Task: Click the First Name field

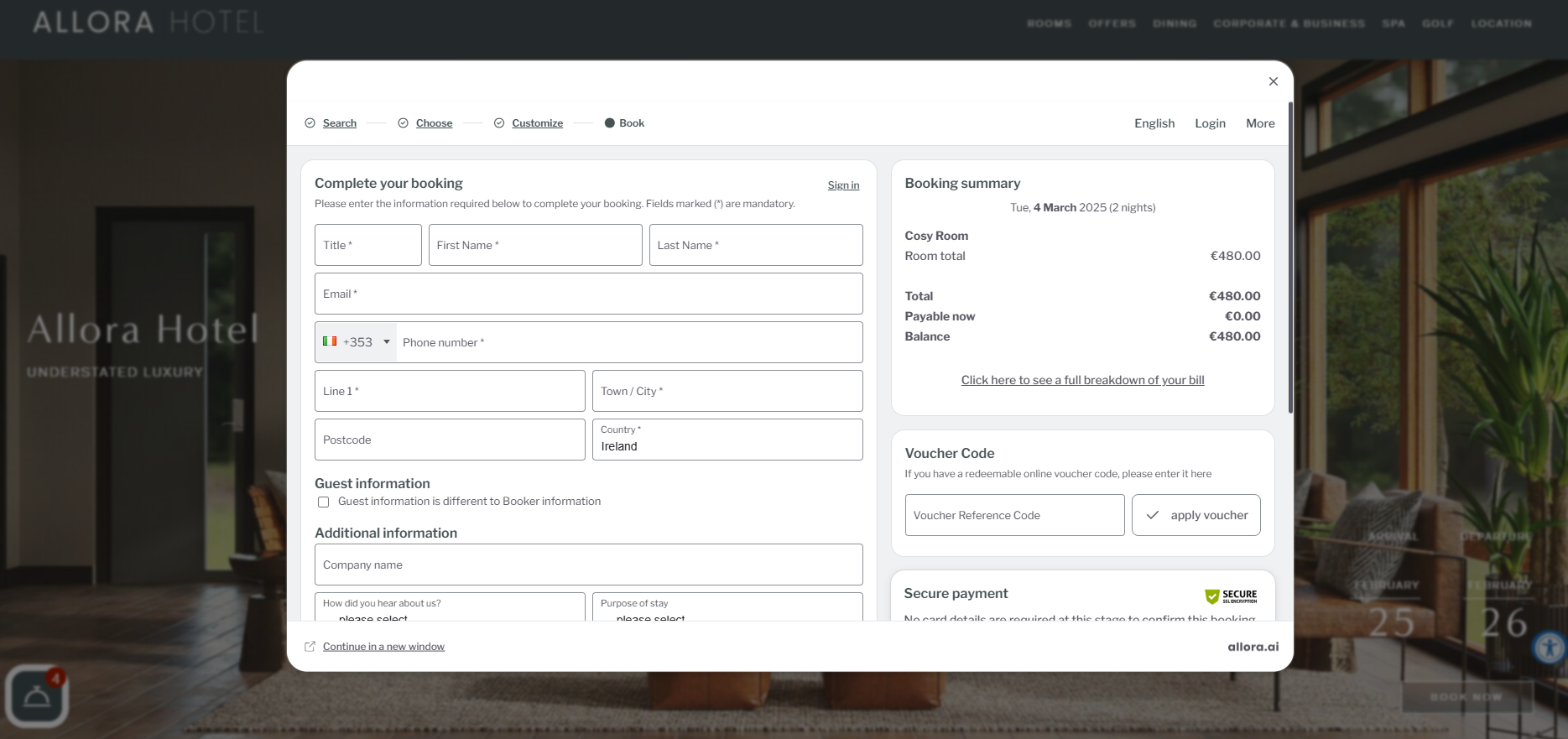Action: point(535,245)
